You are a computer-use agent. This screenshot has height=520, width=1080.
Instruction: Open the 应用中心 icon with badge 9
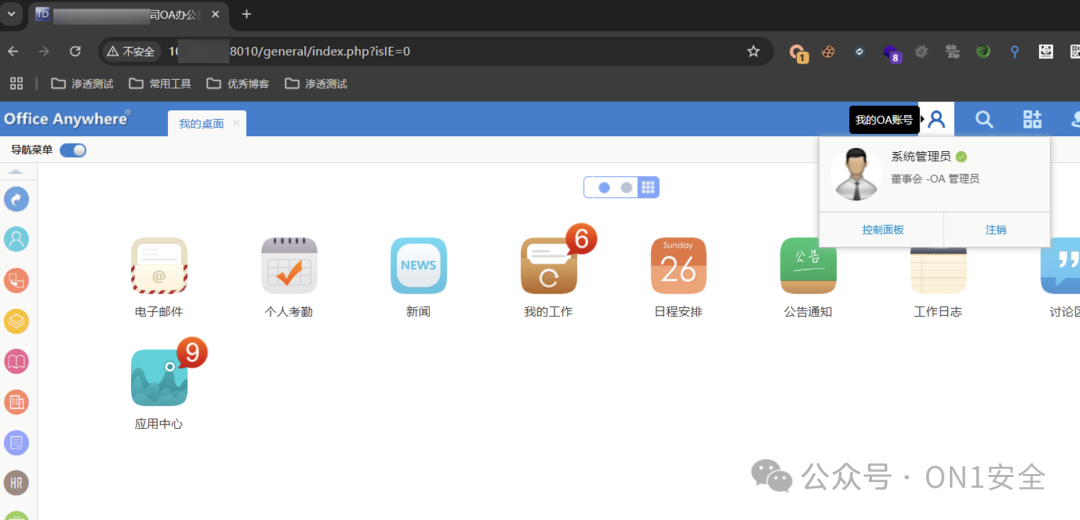pyautogui.click(x=159, y=377)
